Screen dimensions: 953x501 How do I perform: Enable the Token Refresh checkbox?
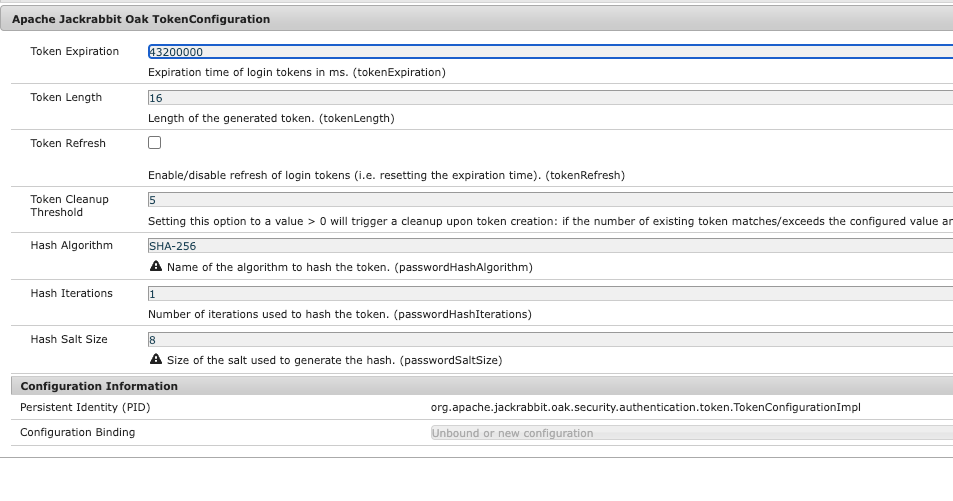[x=155, y=143]
